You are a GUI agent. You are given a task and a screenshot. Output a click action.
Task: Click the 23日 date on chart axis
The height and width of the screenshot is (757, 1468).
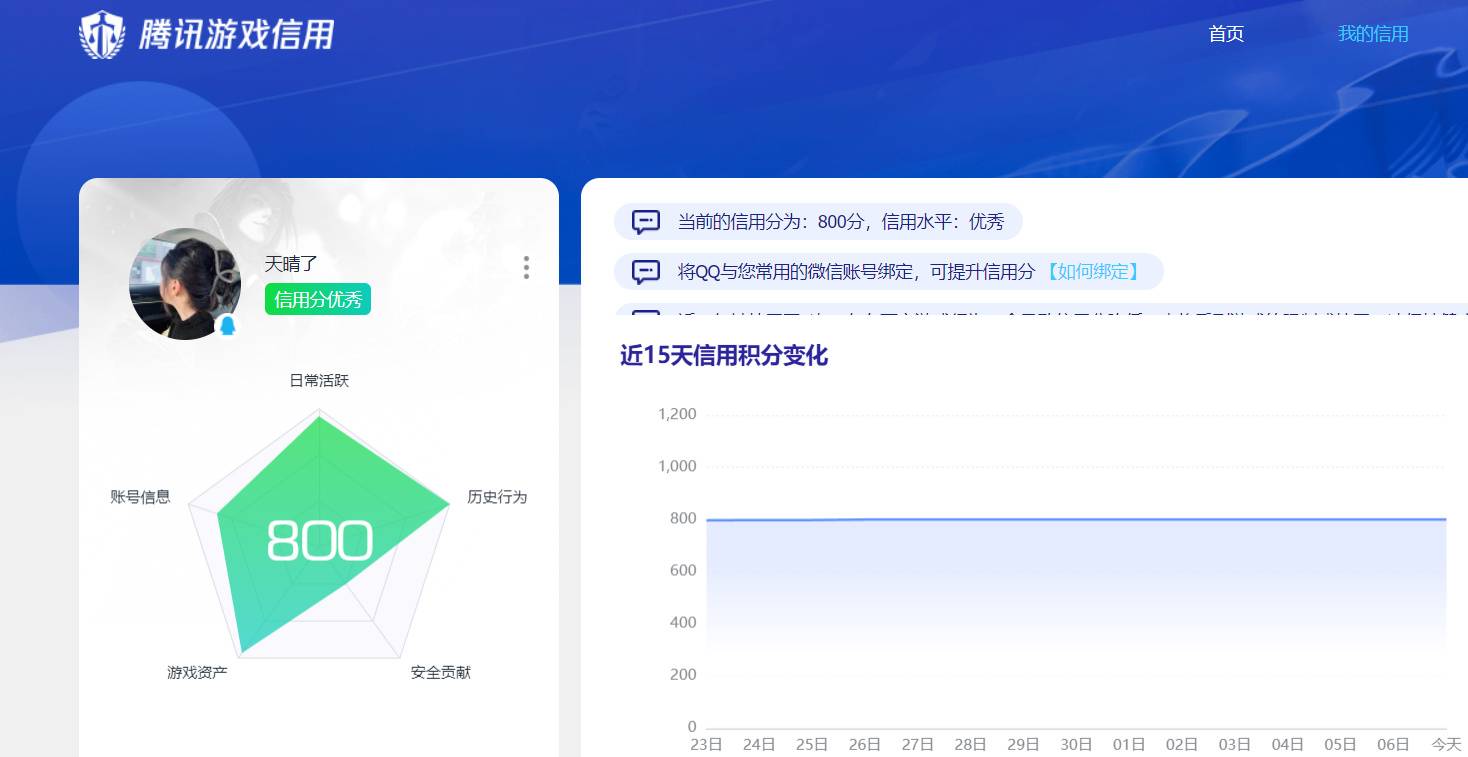[706, 744]
